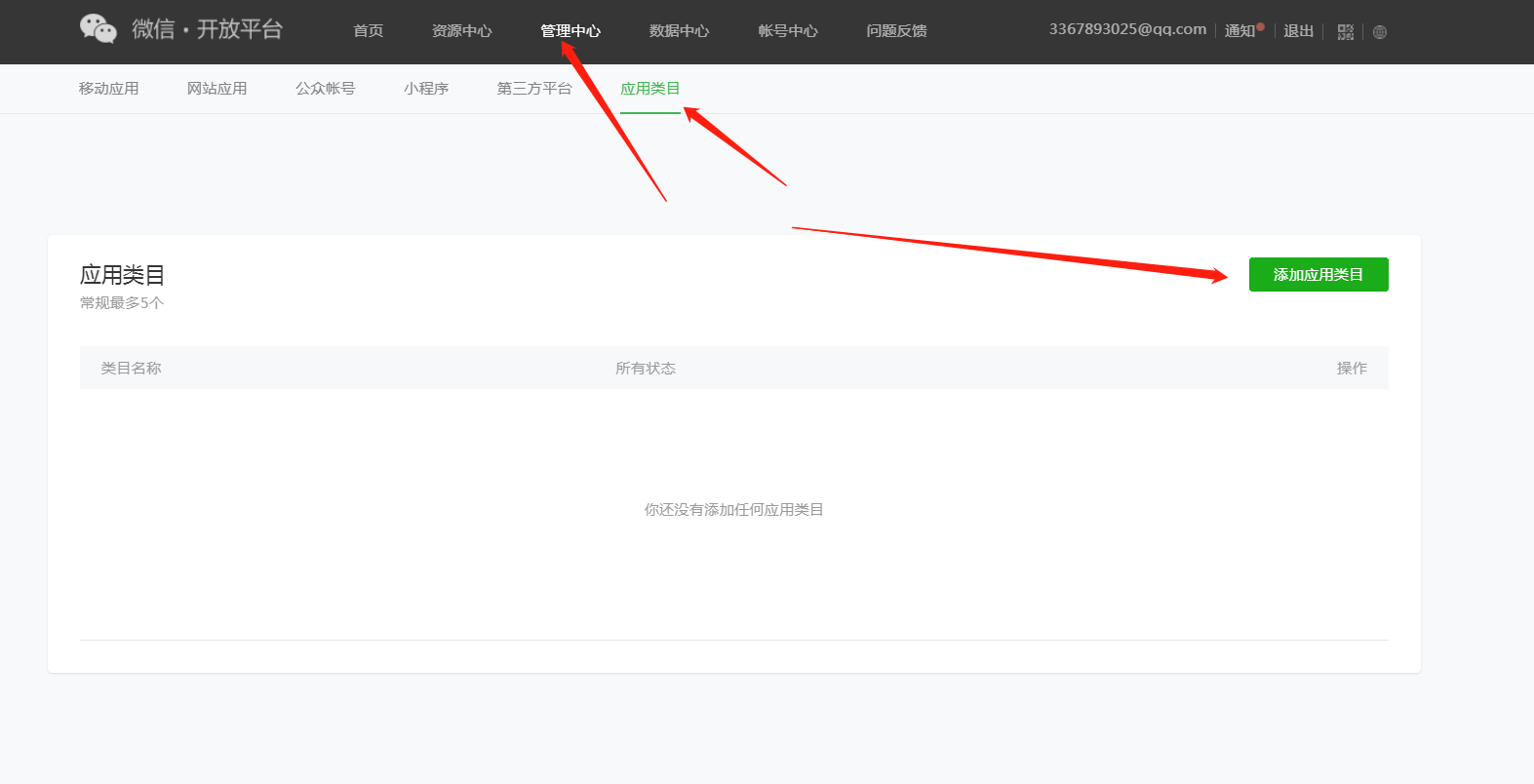The height and width of the screenshot is (784, 1534).
Task: Open 帐号中心 in top navigation
Action: pyautogui.click(x=788, y=31)
